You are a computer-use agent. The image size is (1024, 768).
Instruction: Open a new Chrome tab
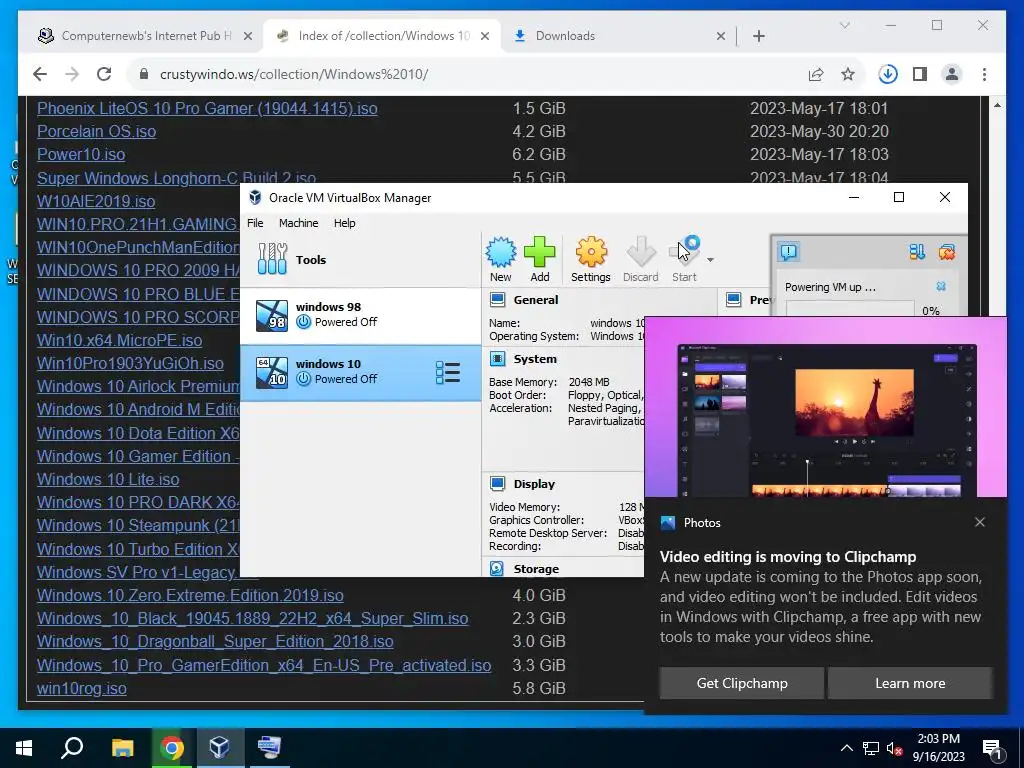(759, 36)
